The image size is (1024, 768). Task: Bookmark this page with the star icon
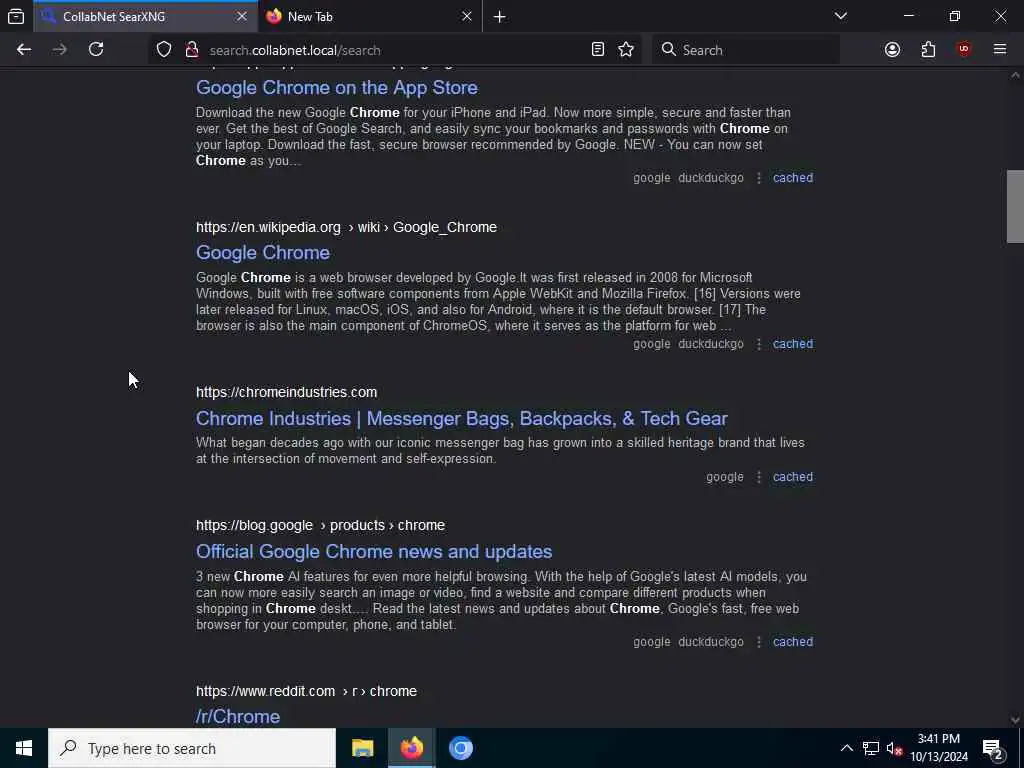click(626, 50)
